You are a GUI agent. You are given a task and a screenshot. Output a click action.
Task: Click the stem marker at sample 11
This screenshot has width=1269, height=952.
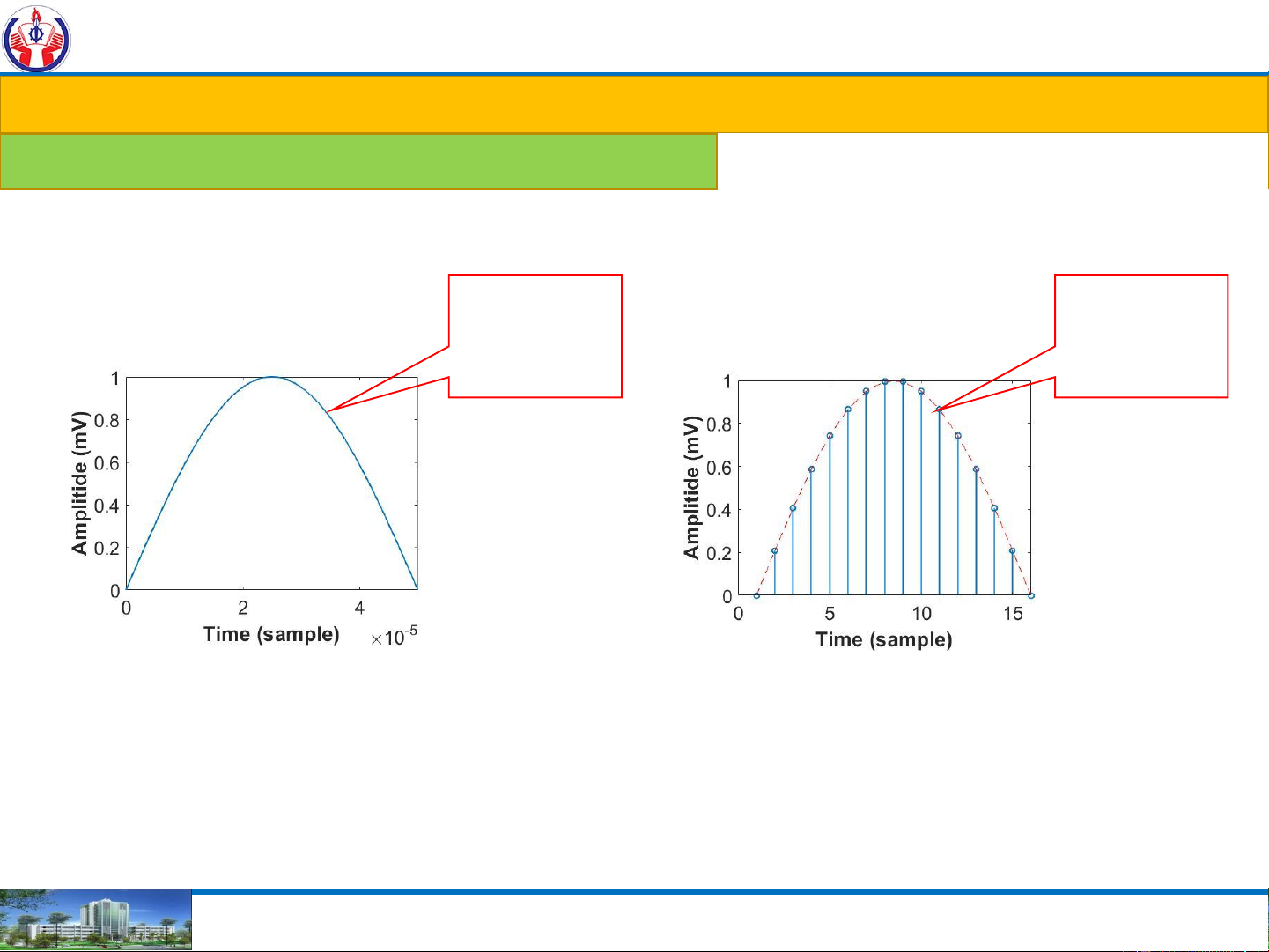point(940,409)
